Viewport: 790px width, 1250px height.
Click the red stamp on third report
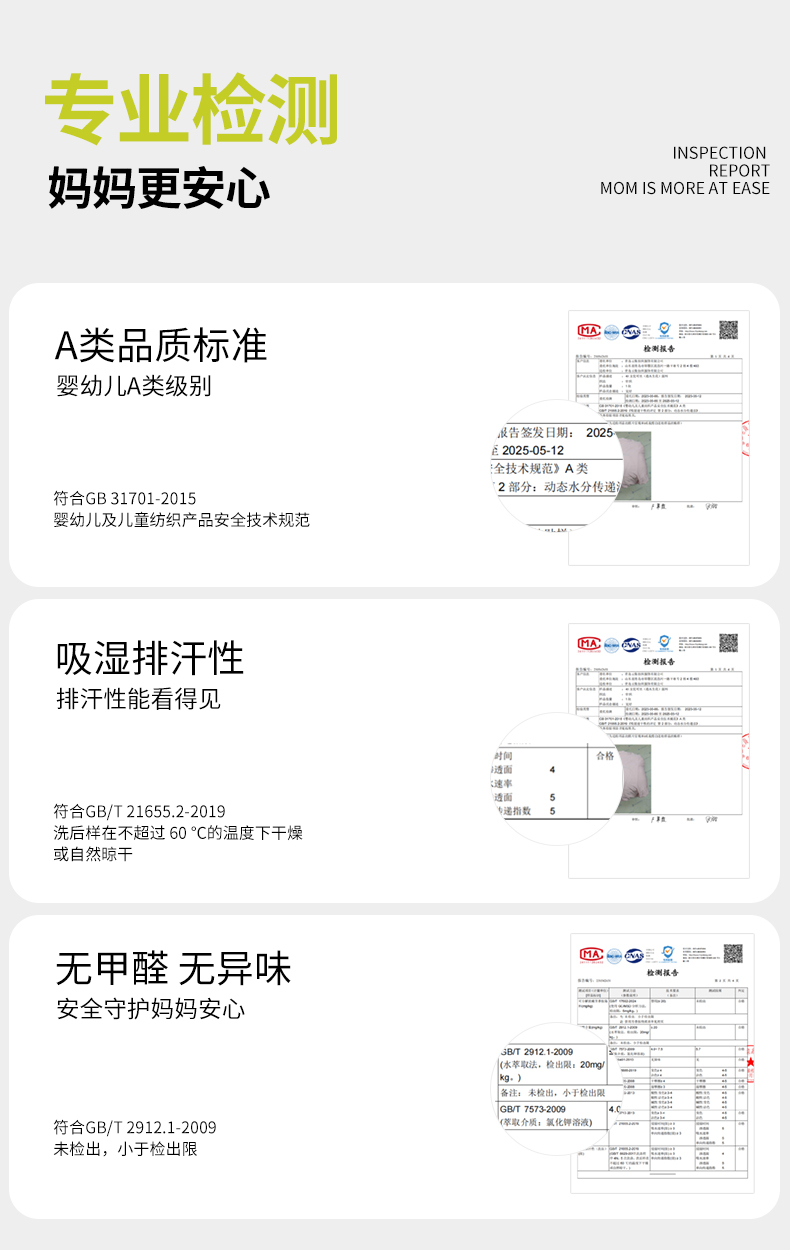[x=749, y=1063]
